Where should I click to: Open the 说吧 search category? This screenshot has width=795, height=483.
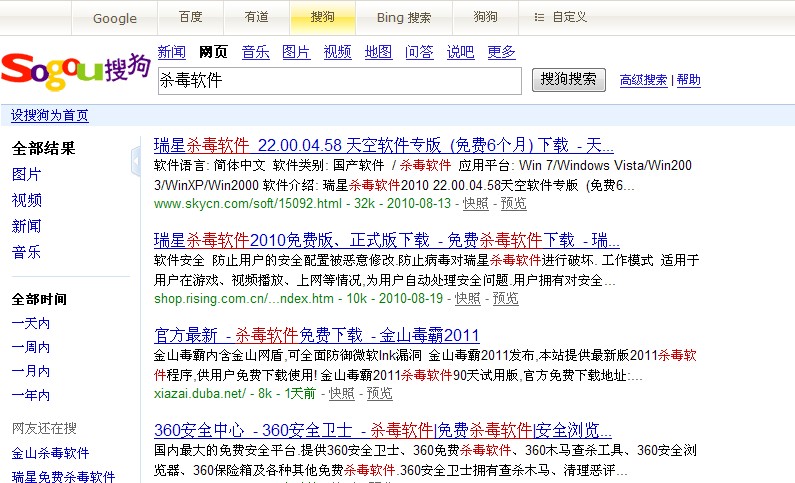click(x=460, y=52)
